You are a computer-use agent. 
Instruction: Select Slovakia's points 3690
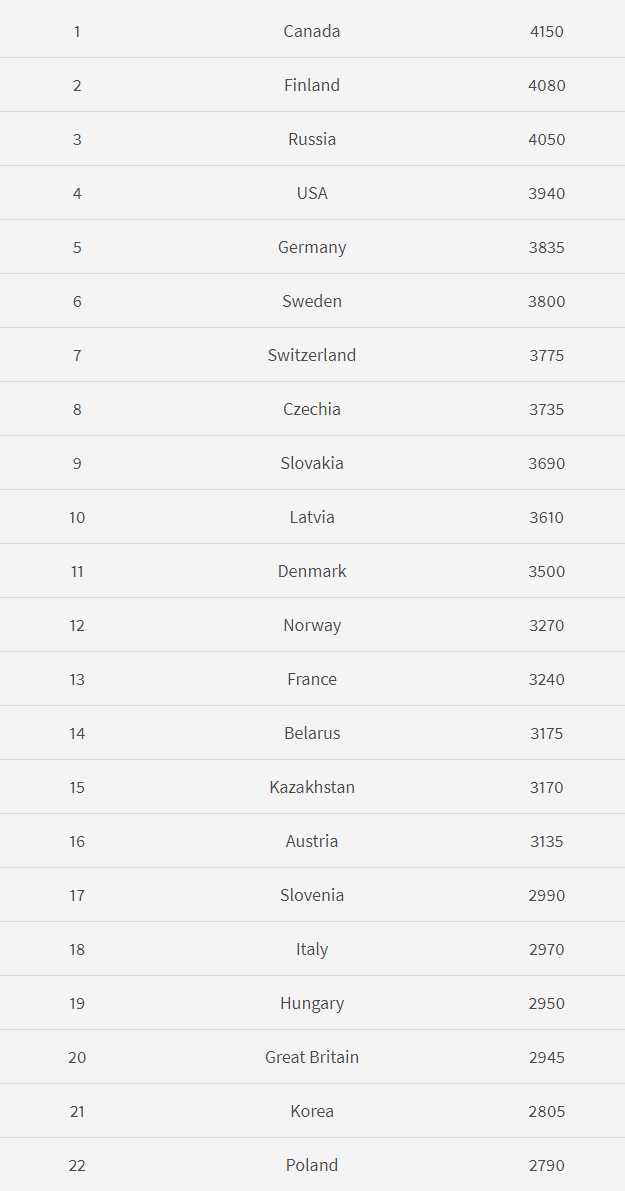coord(547,463)
